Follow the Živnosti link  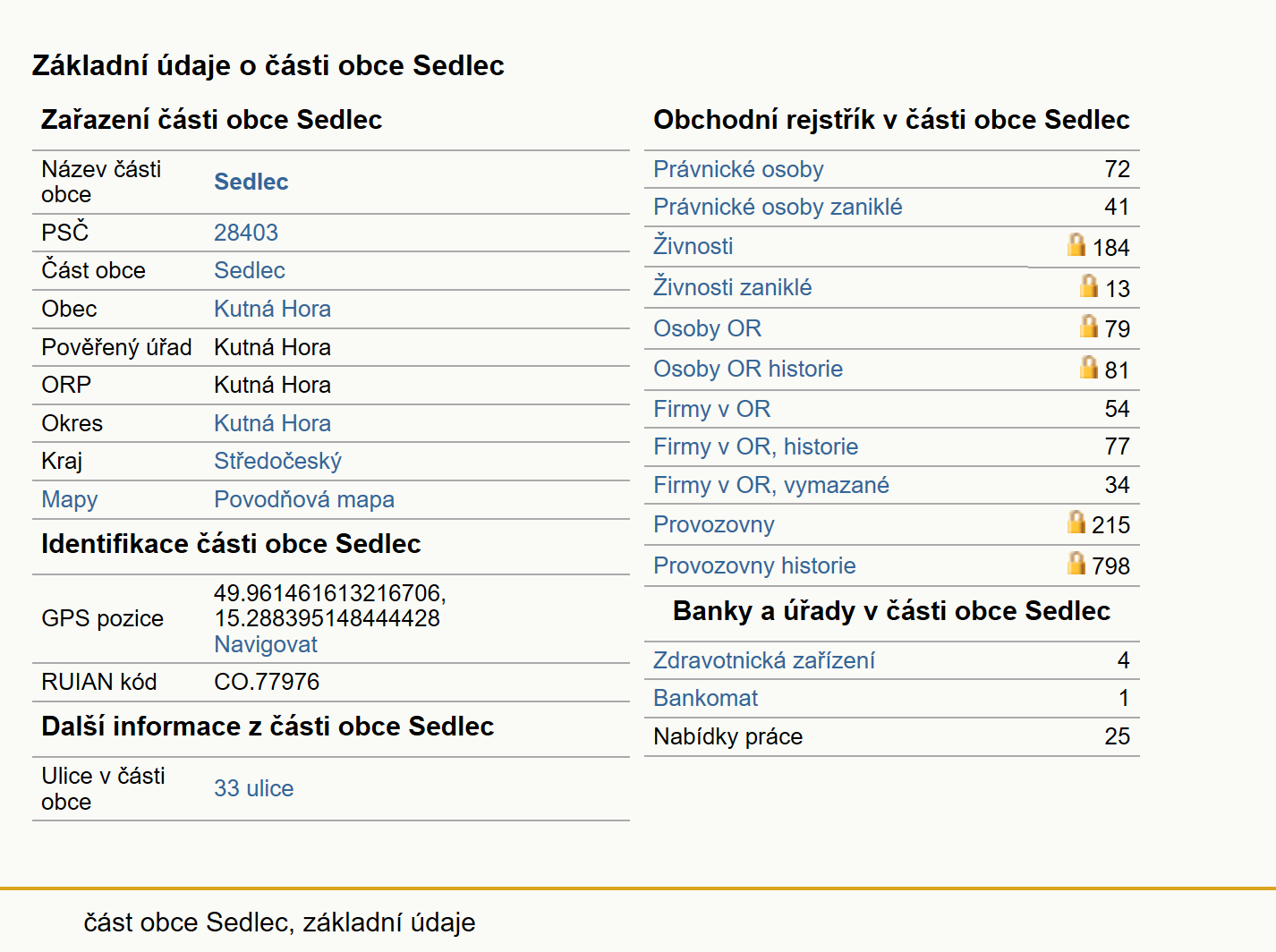coord(693,245)
